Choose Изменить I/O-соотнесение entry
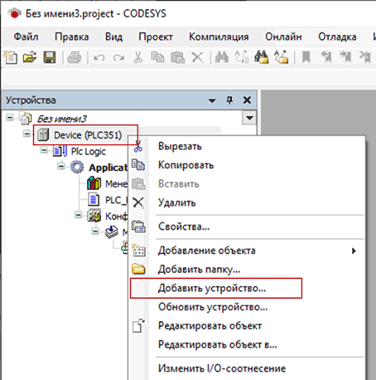376x380 pixels. coord(222,369)
